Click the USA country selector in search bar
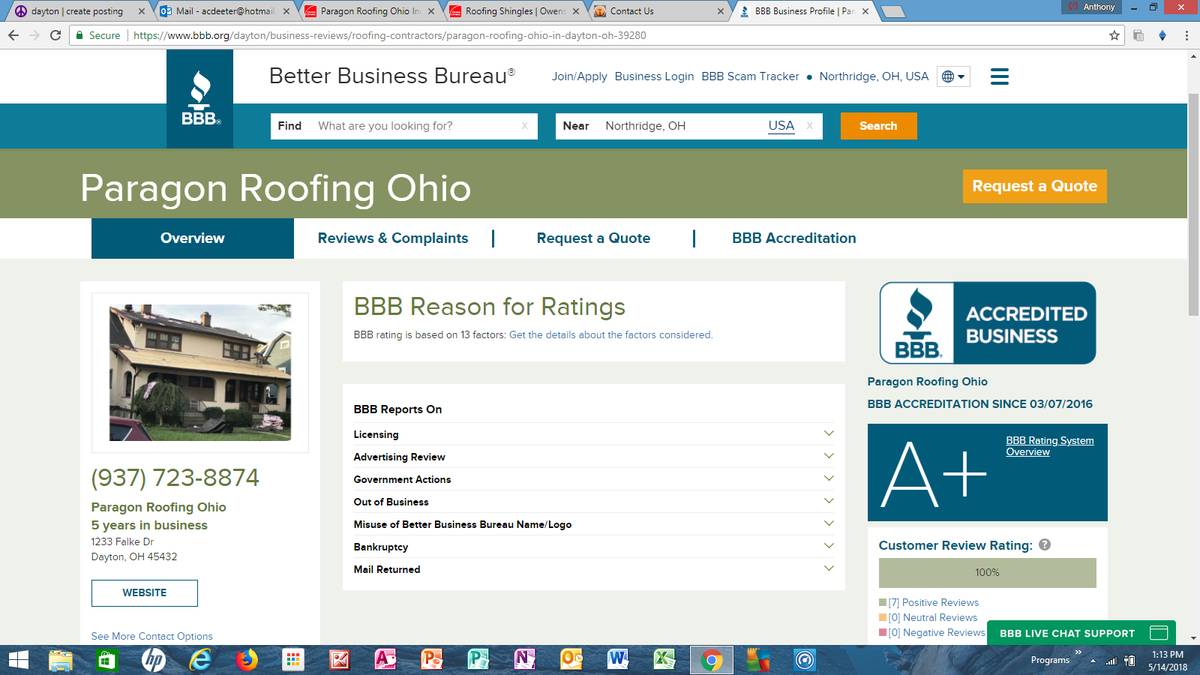The image size is (1200, 675). tap(781, 126)
